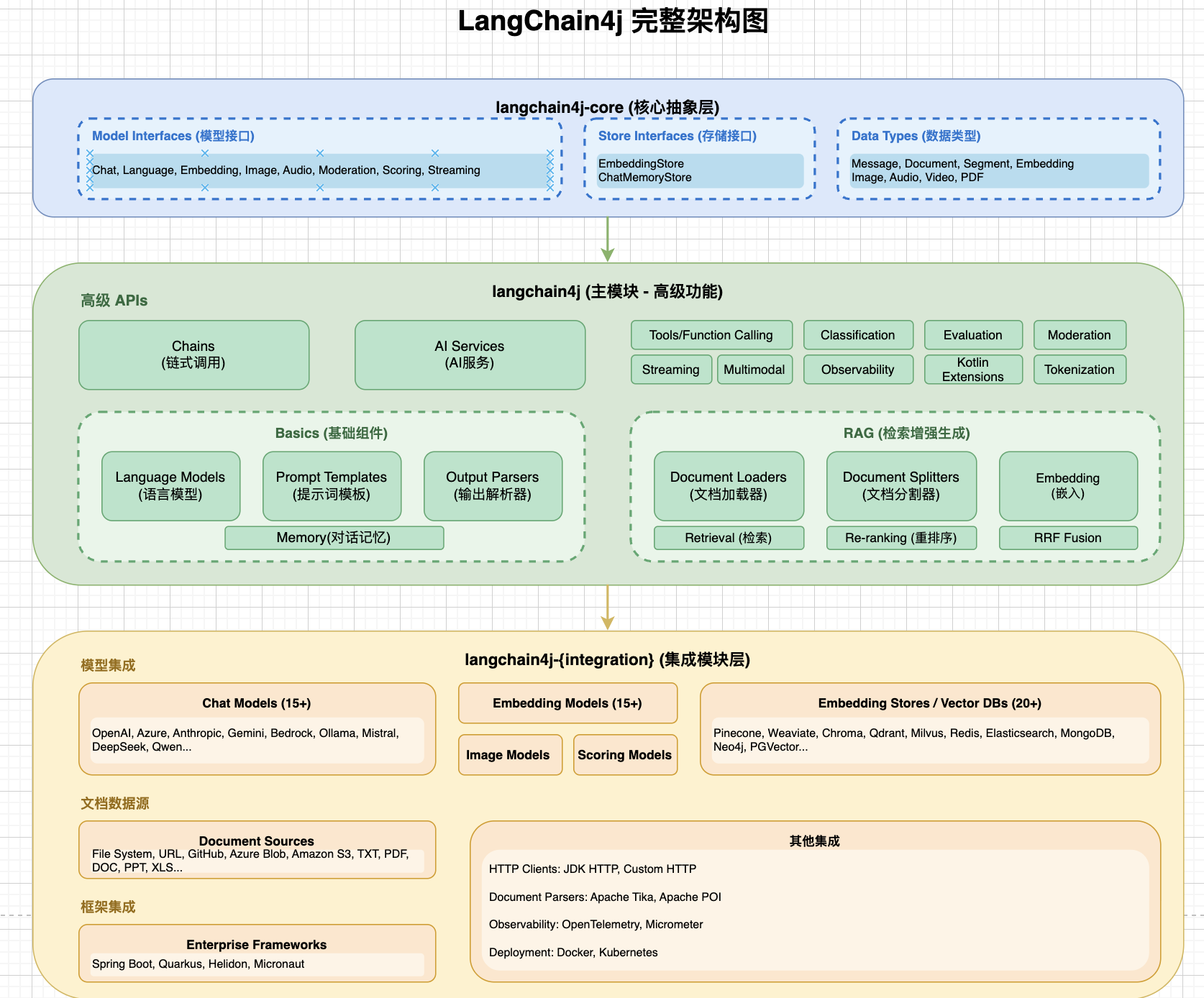Click the Tools/Function Calling box
The height and width of the screenshot is (998, 1204).
[712, 335]
